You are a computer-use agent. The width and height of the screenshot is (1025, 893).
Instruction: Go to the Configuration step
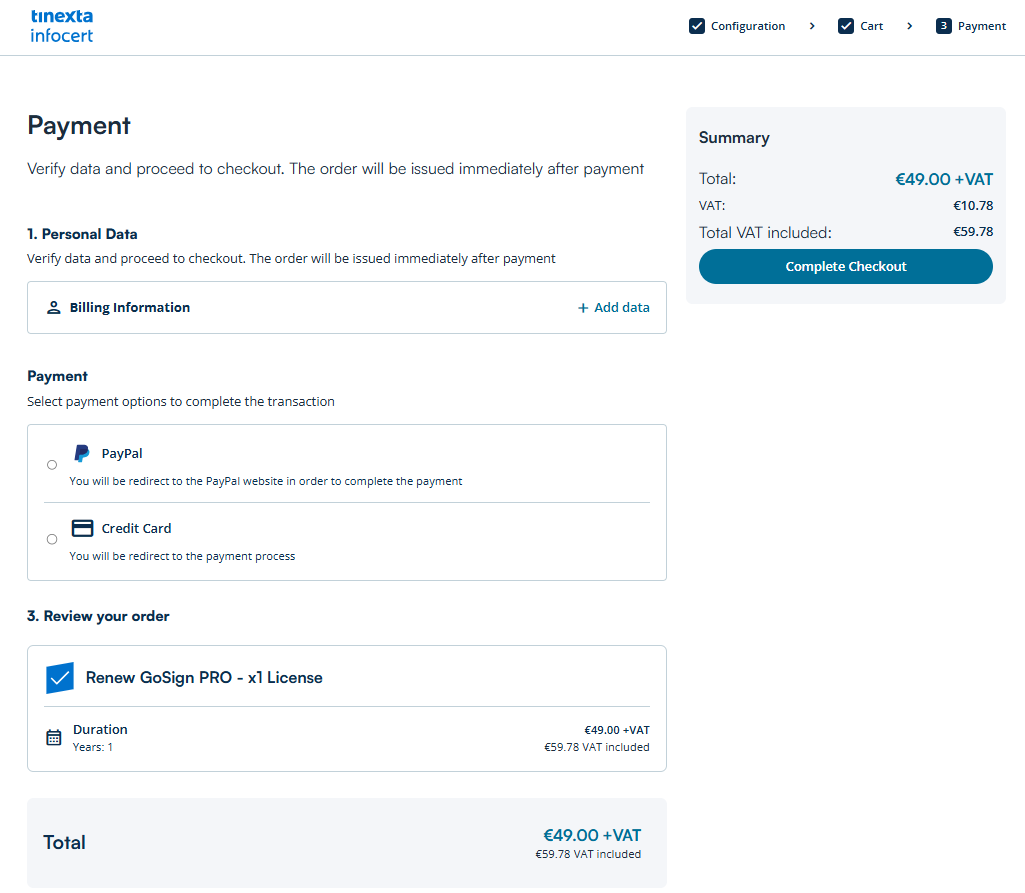pyautogui.click(x=748, y=26)
